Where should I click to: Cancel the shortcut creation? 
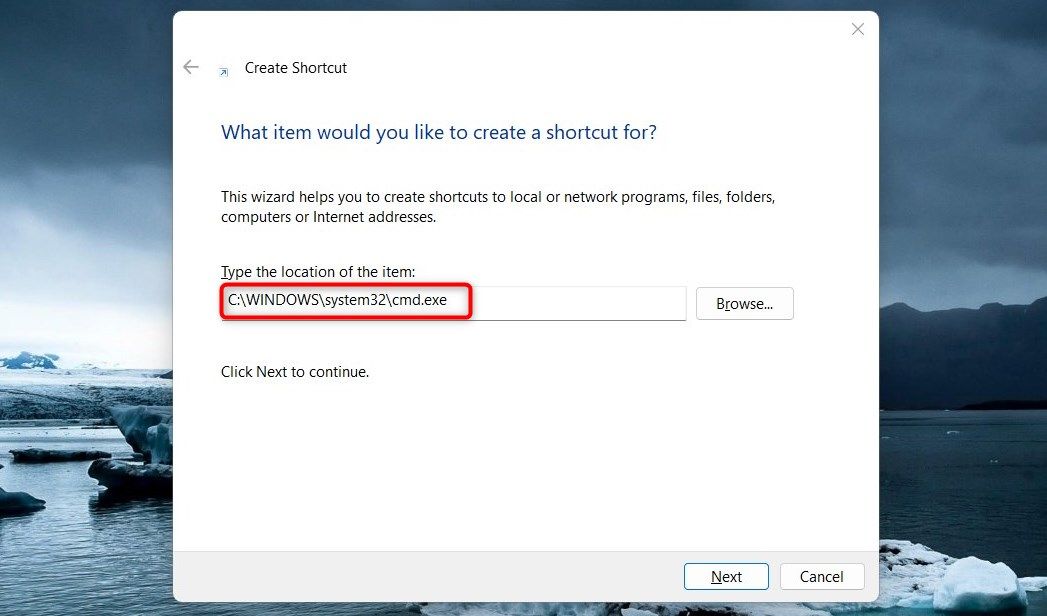point(822,577)
